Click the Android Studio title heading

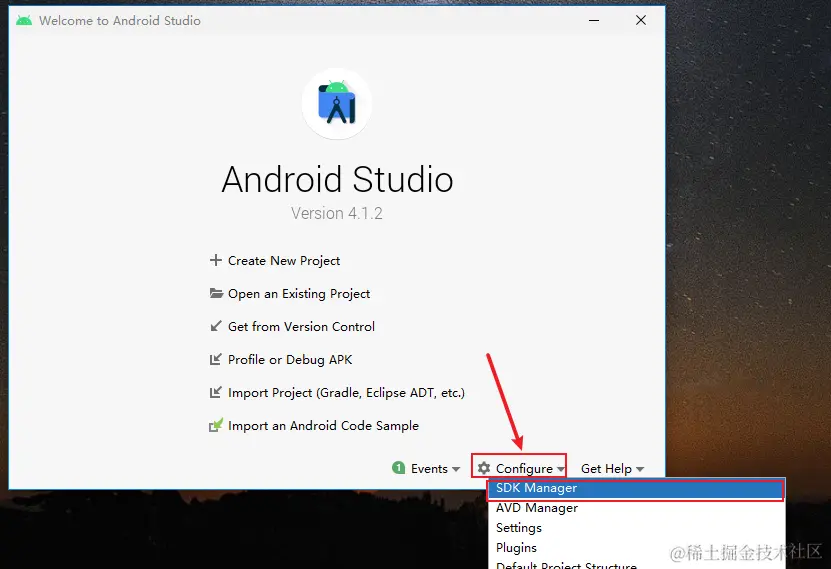coord(337,179)
